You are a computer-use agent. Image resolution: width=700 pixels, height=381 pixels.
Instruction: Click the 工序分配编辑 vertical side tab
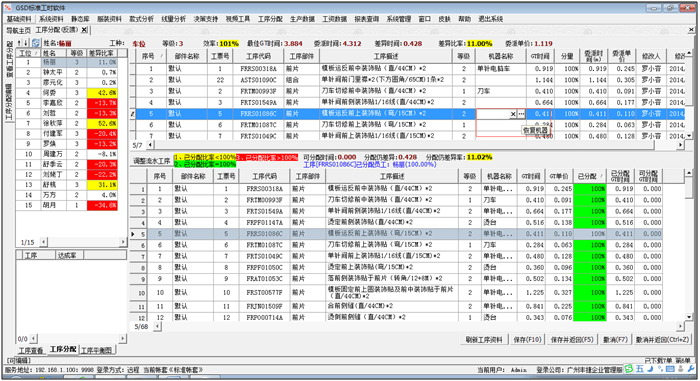coord(9,102)
